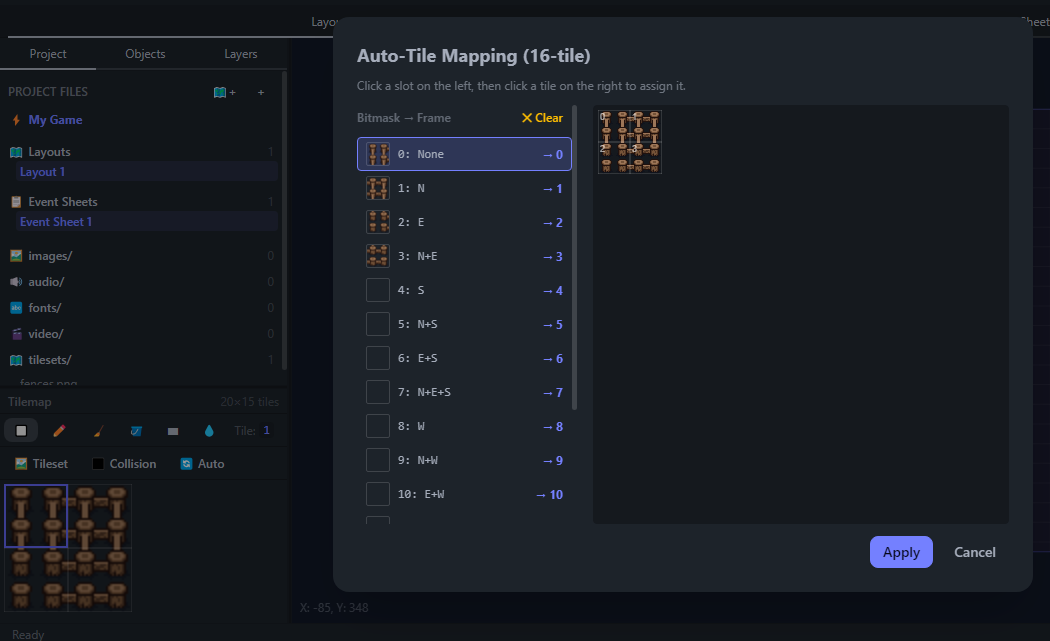
Task: Select the 4: S bitmask slot
Action: point(464,290)
